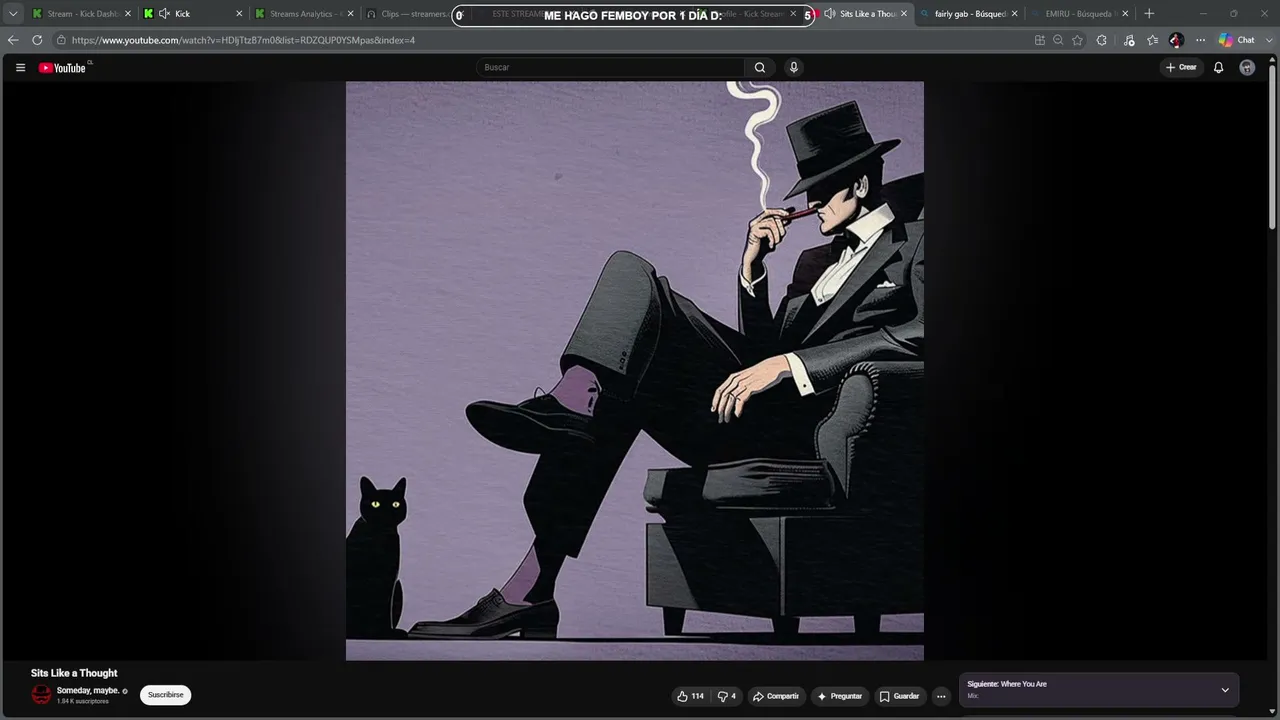The image size is (1280, 720).
Task: Subscribe with the Suscribirse button
Action: click(x=166, y=695)
